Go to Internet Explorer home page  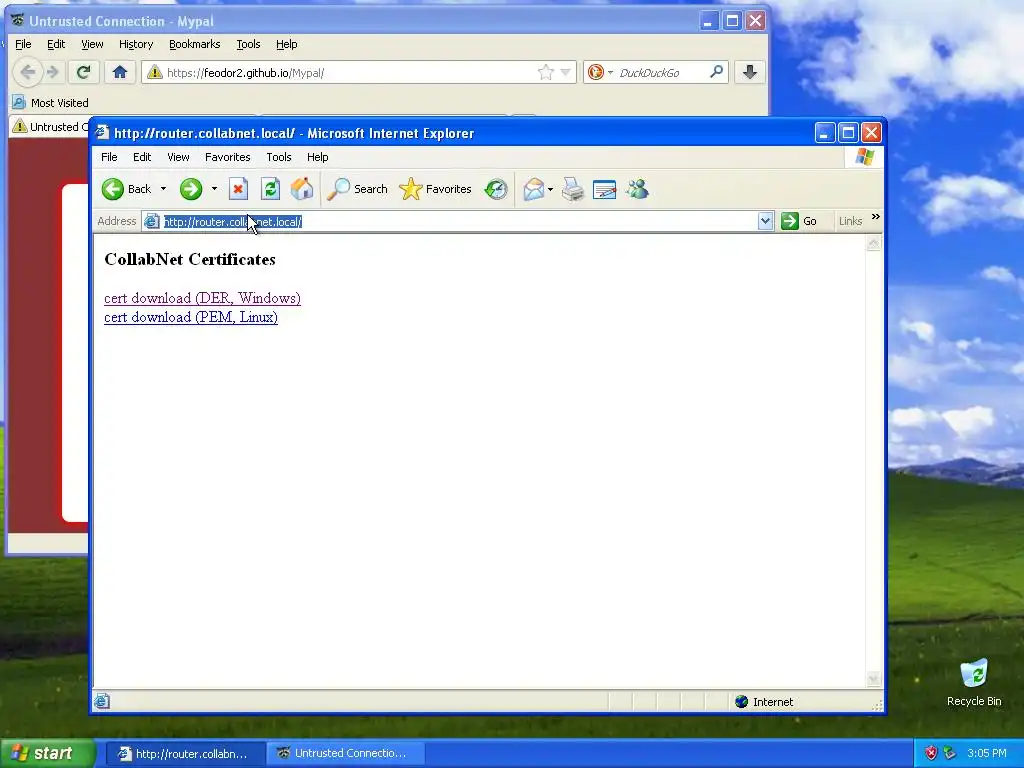(x=302, y=189)
